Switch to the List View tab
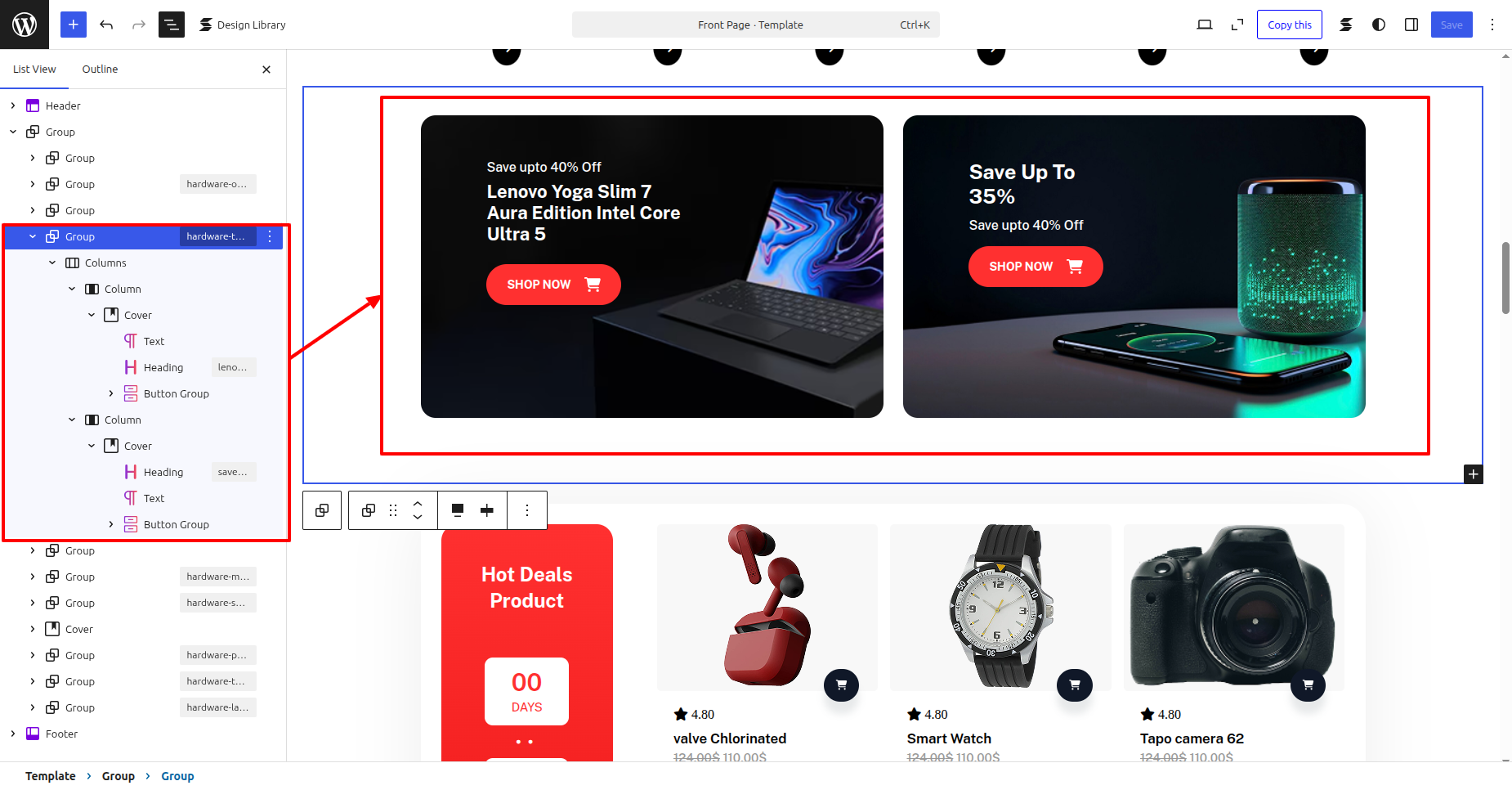The height and width of the screenshot is (790, 1512). pyautogui.click(x=34, y=70)
